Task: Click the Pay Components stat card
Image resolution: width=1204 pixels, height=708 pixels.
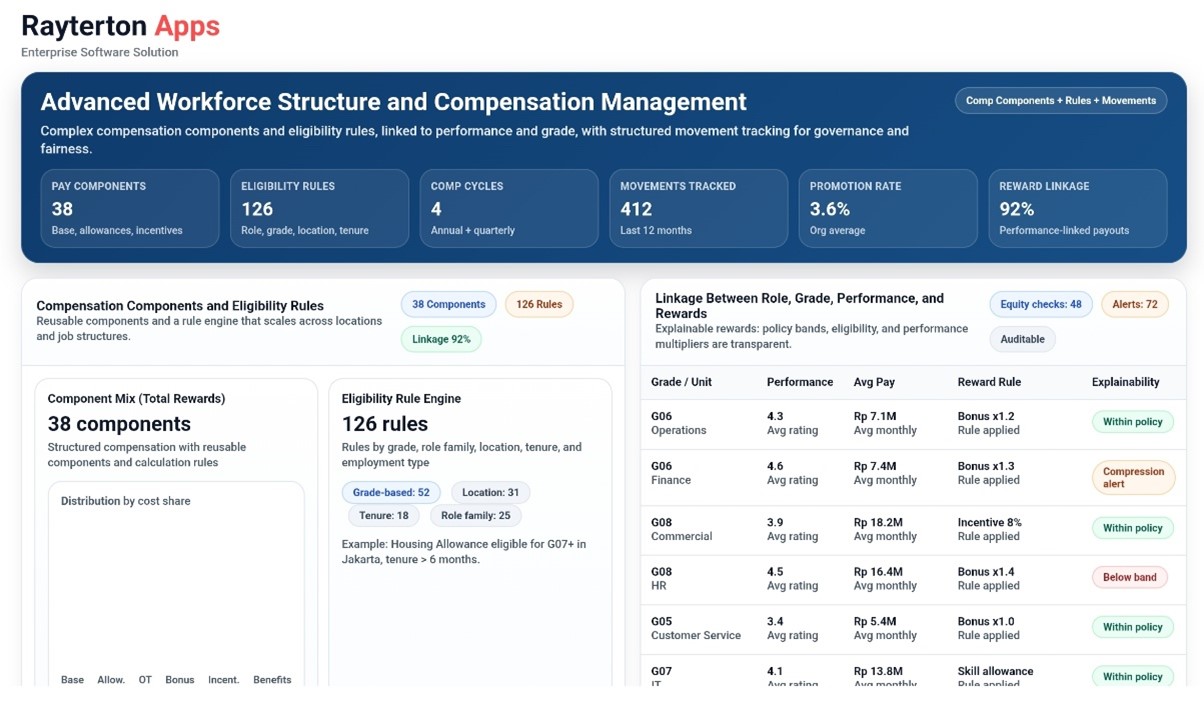Action: click(130, 208)
